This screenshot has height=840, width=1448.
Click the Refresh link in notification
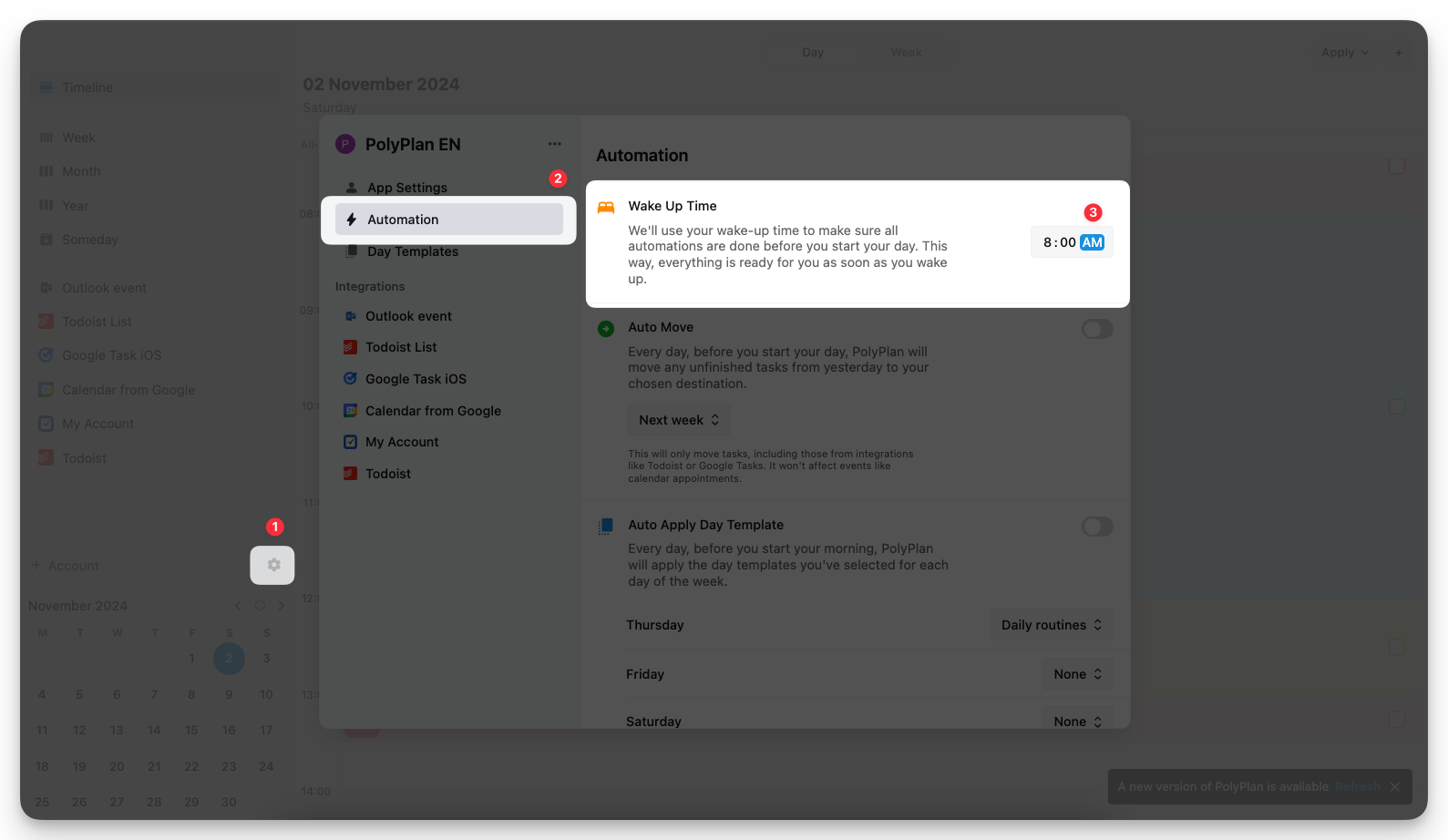1357,787
